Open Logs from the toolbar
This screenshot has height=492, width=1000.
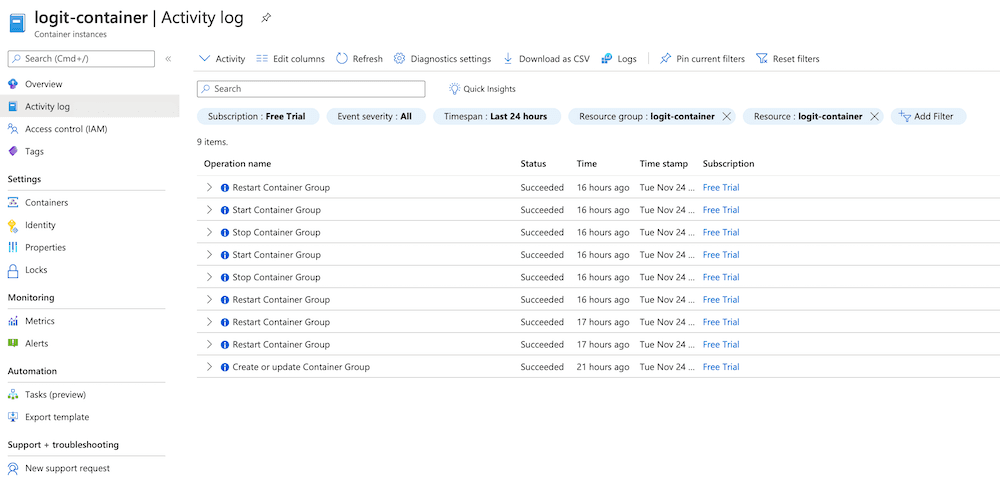pyautogui.click(x=618, y=59)
